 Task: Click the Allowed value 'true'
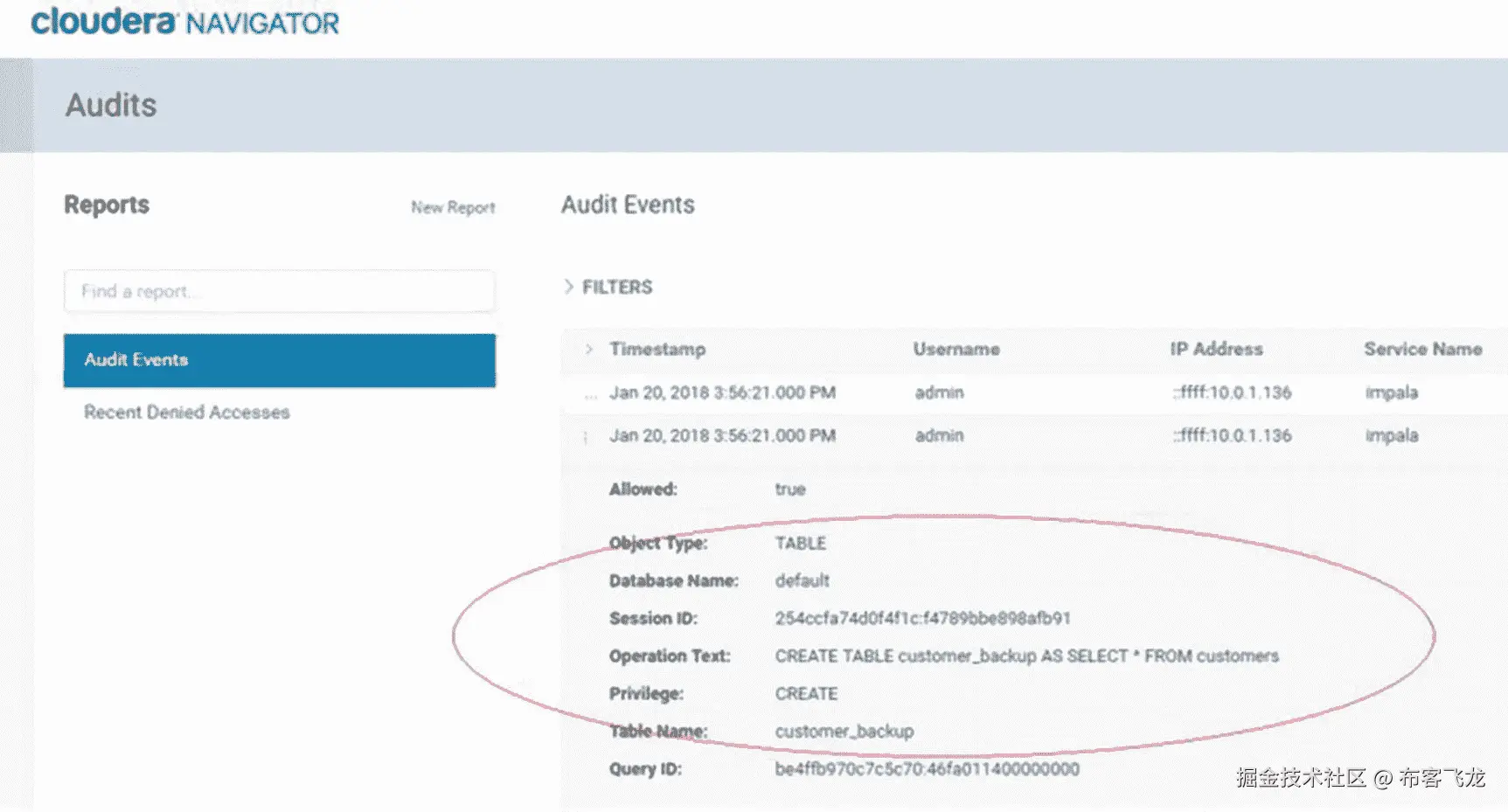[790, 489]
